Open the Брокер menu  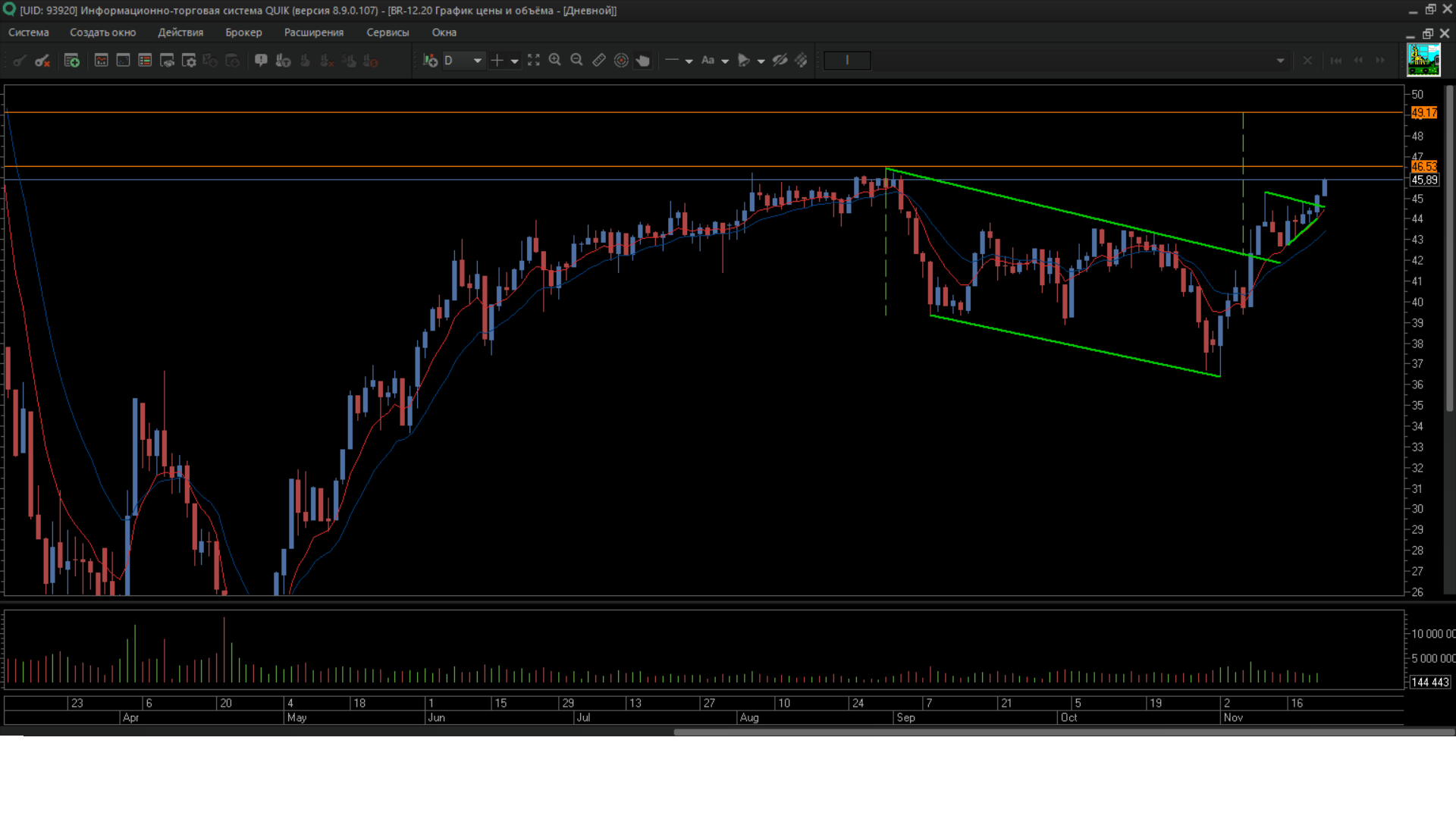(243, 33)
